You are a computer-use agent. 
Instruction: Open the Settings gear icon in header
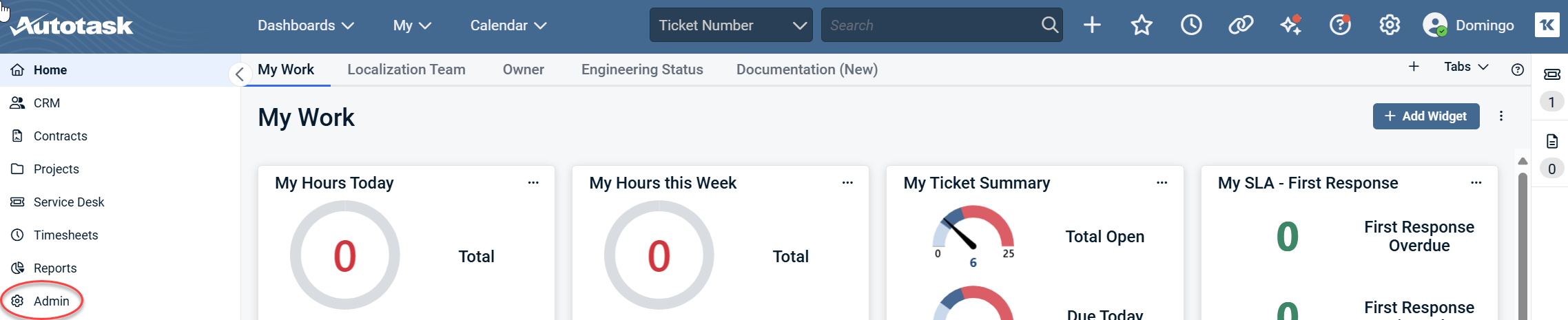click(x=1390, y=25)
